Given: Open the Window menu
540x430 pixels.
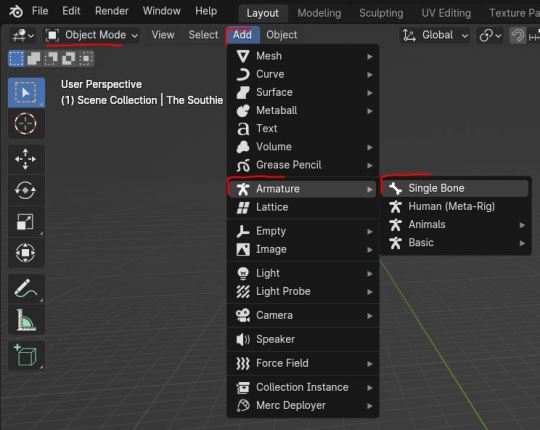Looking at the screenshot, I should pyautogui.click(x=162, y=11).
